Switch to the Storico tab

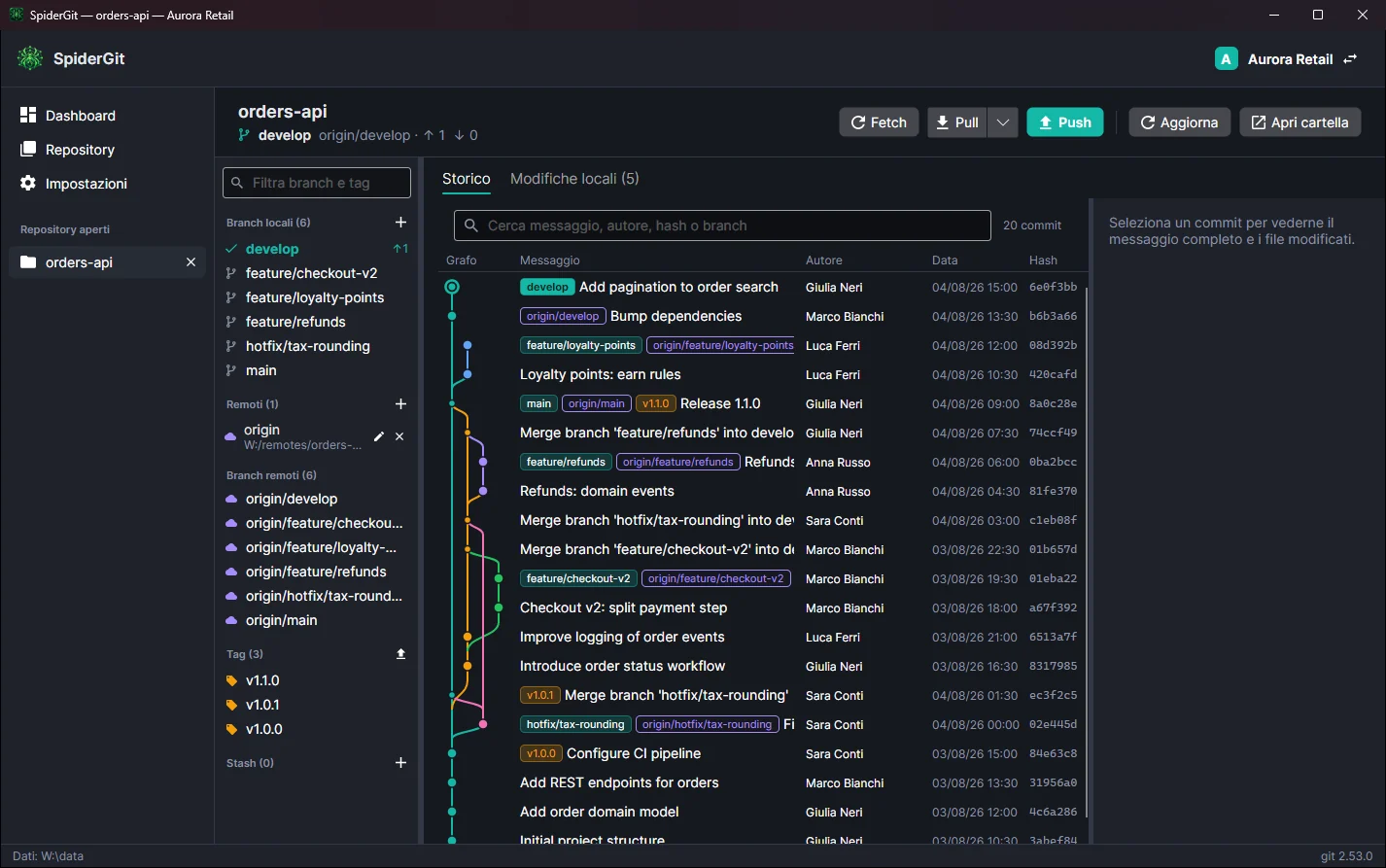[467, 179]
